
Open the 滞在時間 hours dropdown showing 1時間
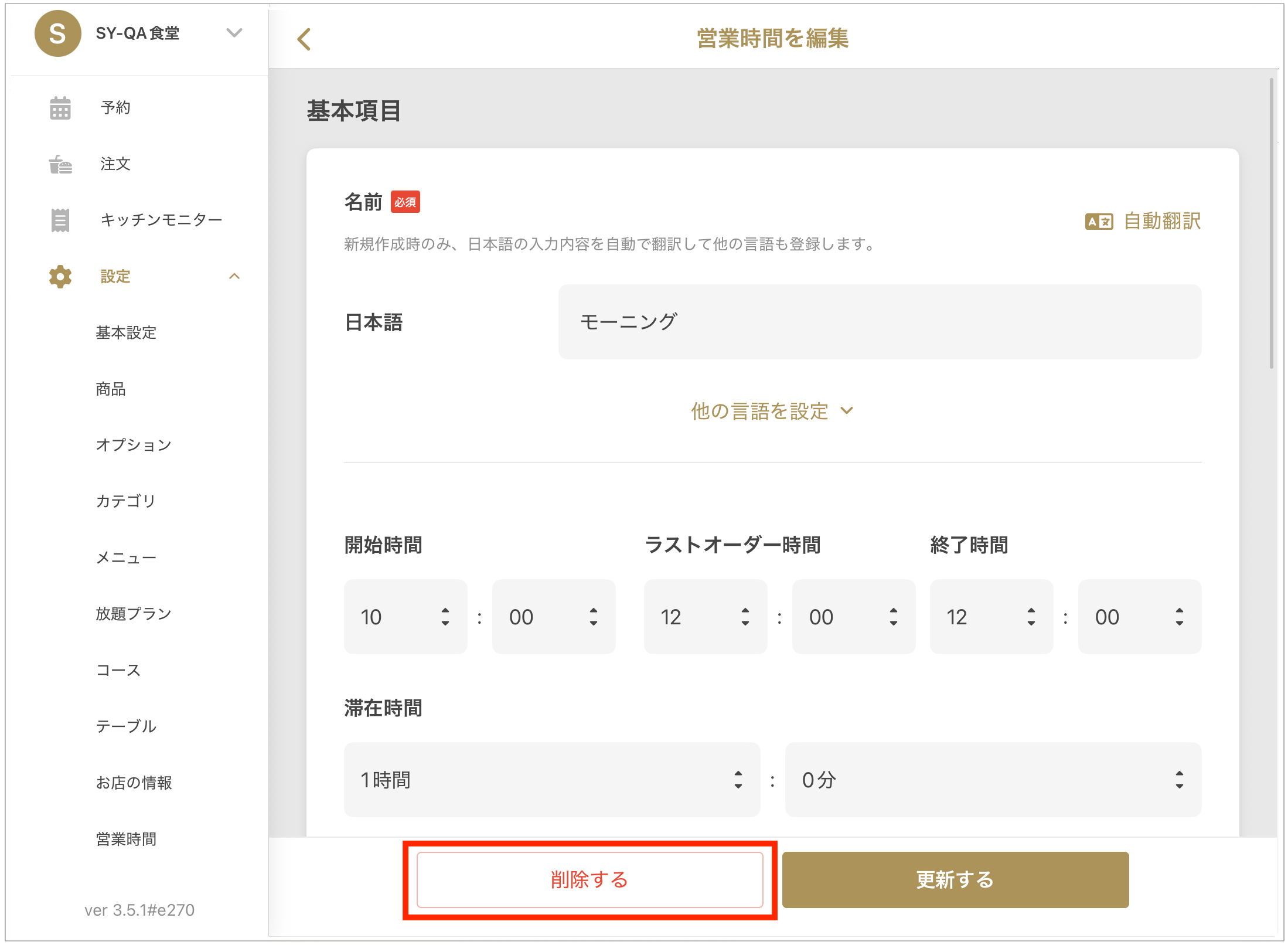pyautogui.click(x=551, y=780)
